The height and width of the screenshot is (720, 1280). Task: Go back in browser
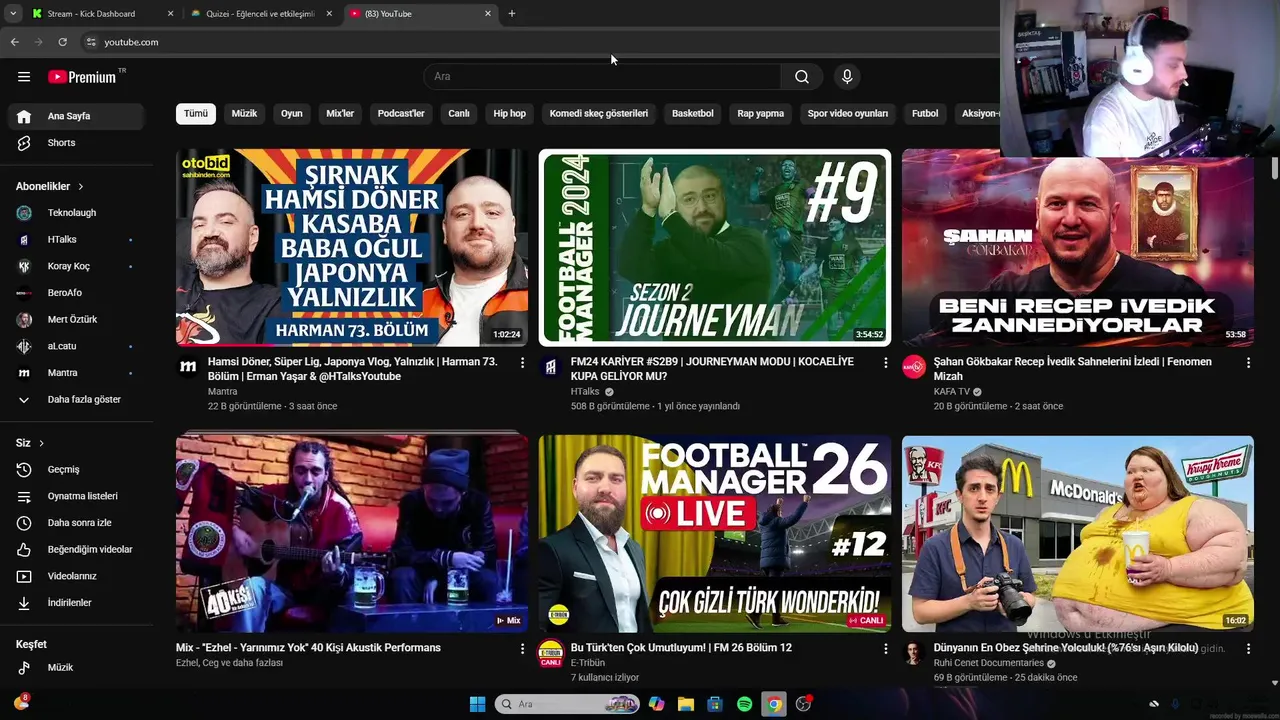click(x=14, y=42)
